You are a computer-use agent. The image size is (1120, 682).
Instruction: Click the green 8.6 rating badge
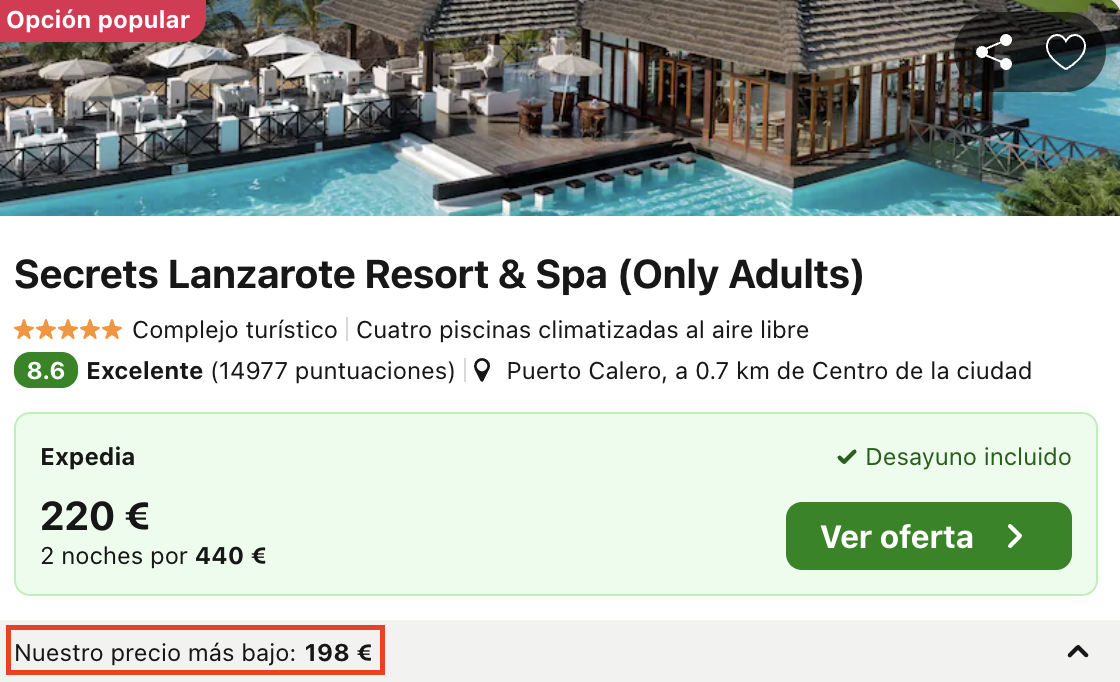tap(46, 371)
